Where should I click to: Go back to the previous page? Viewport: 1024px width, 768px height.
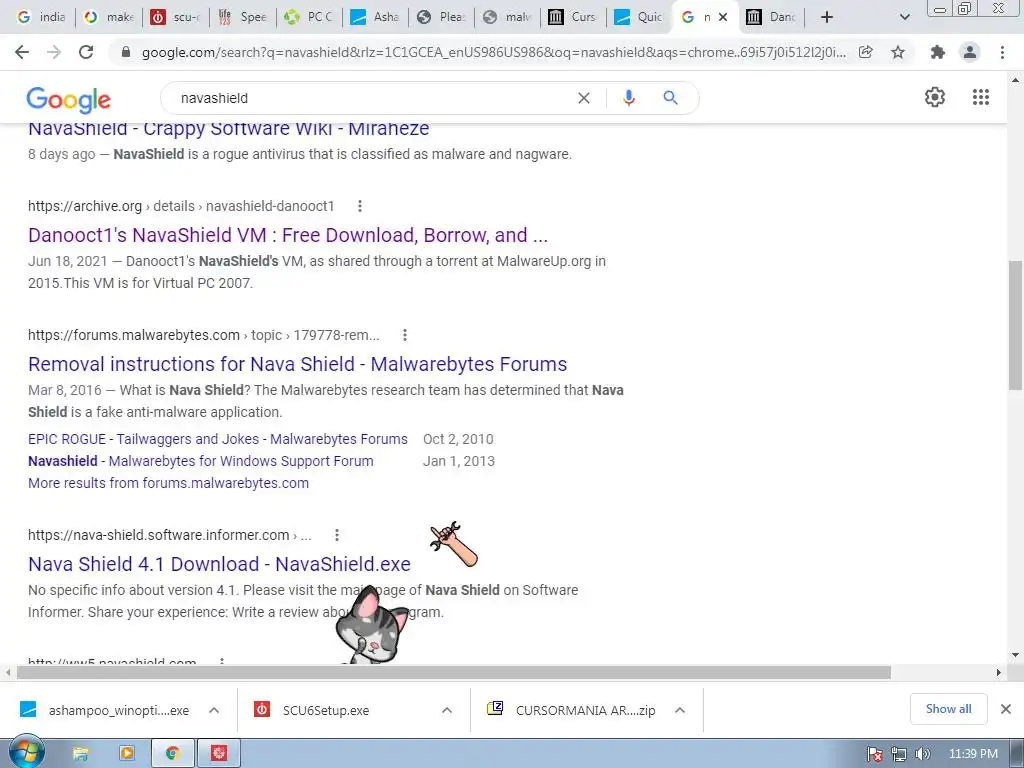coord(22,52)
